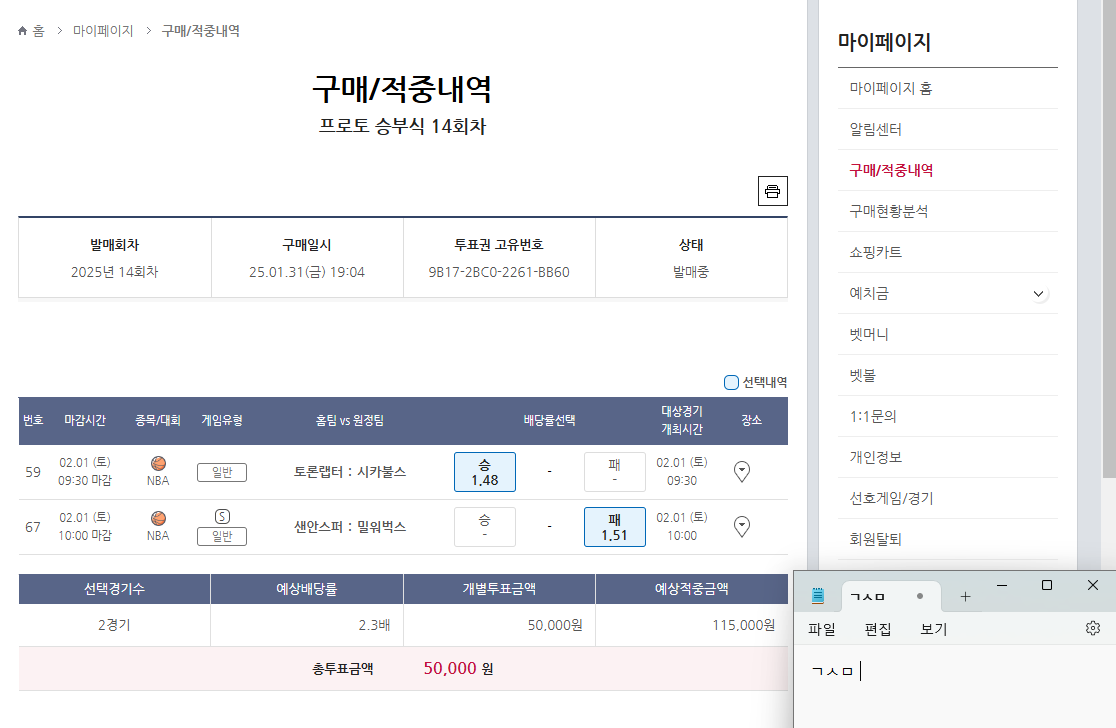Click basketball icon for game 67
This screenshot has width=1116, height=728.
[x=158, y=518]
